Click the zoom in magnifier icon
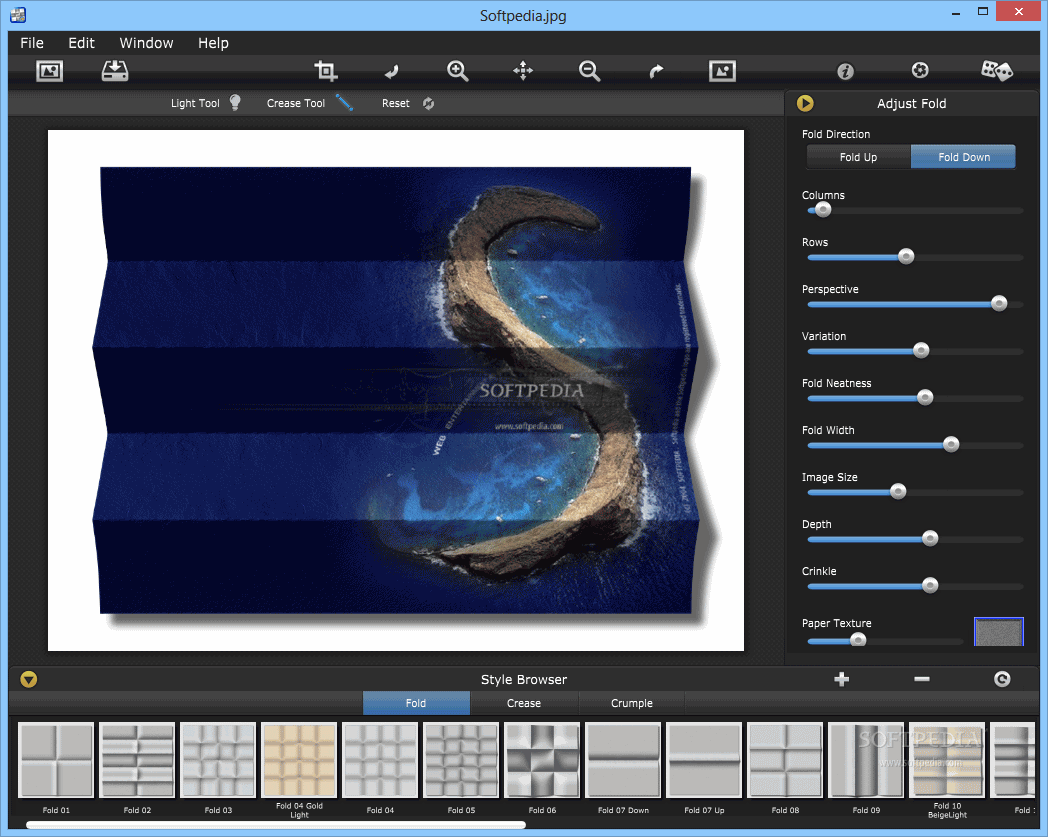The width and height of the screenshot is (1048, 837). coord(457,71)
